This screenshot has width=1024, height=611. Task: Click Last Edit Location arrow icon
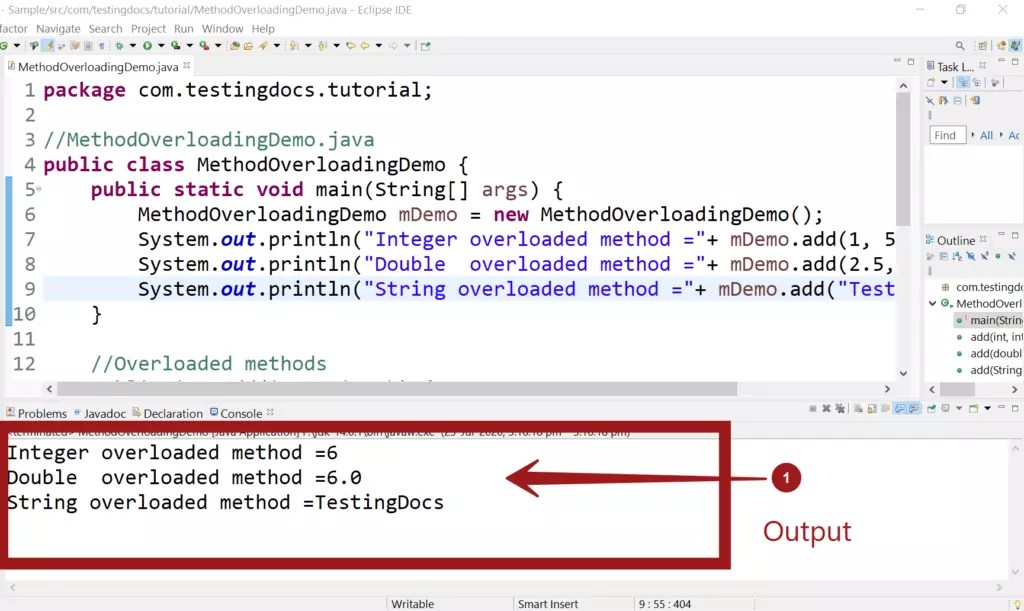pyautogui.click(x=351, y=46)
